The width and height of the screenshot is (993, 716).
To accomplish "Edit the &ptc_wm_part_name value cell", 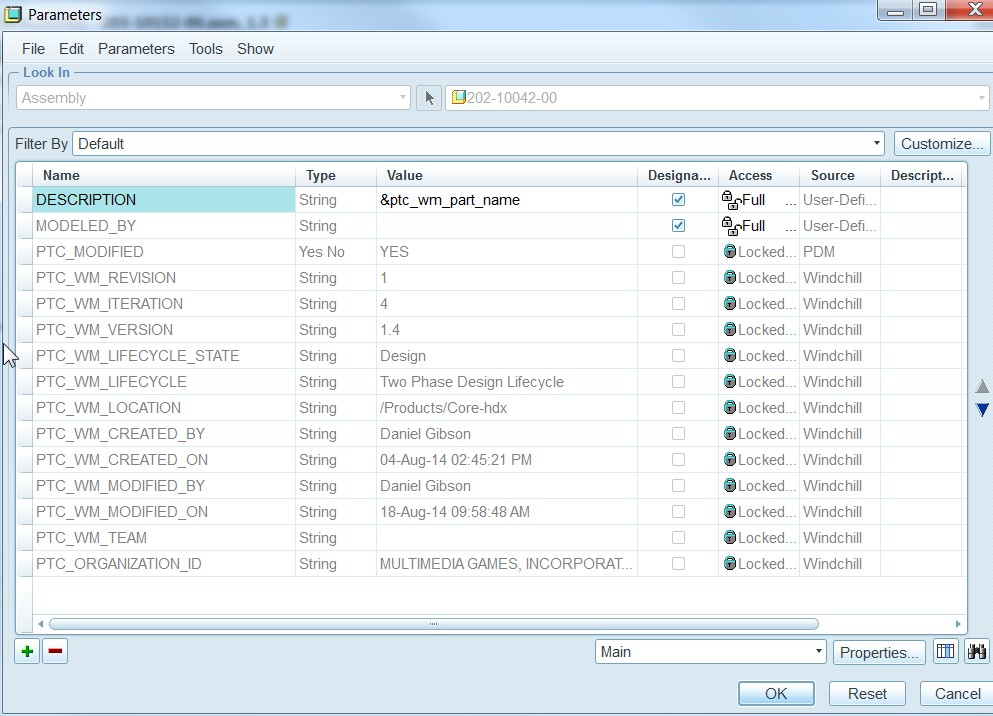I will 507,200.
